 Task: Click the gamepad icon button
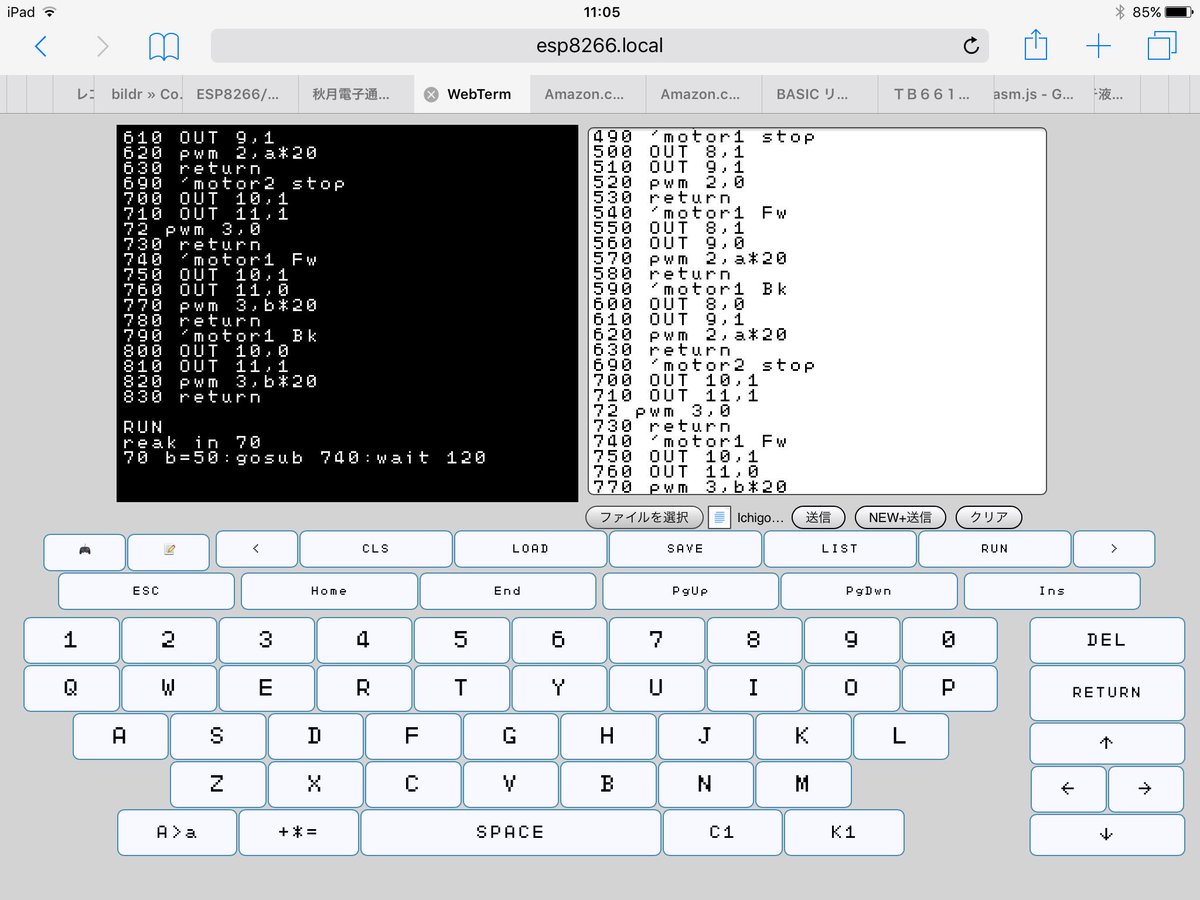pos(85,552)
